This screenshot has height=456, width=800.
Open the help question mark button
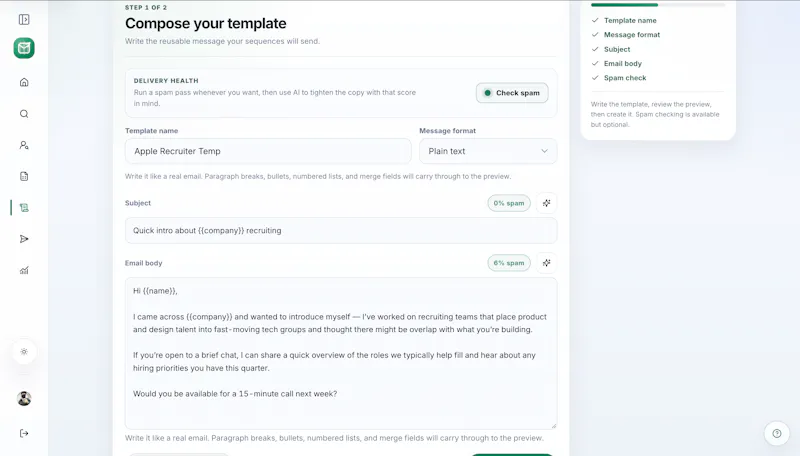(777, 434)
